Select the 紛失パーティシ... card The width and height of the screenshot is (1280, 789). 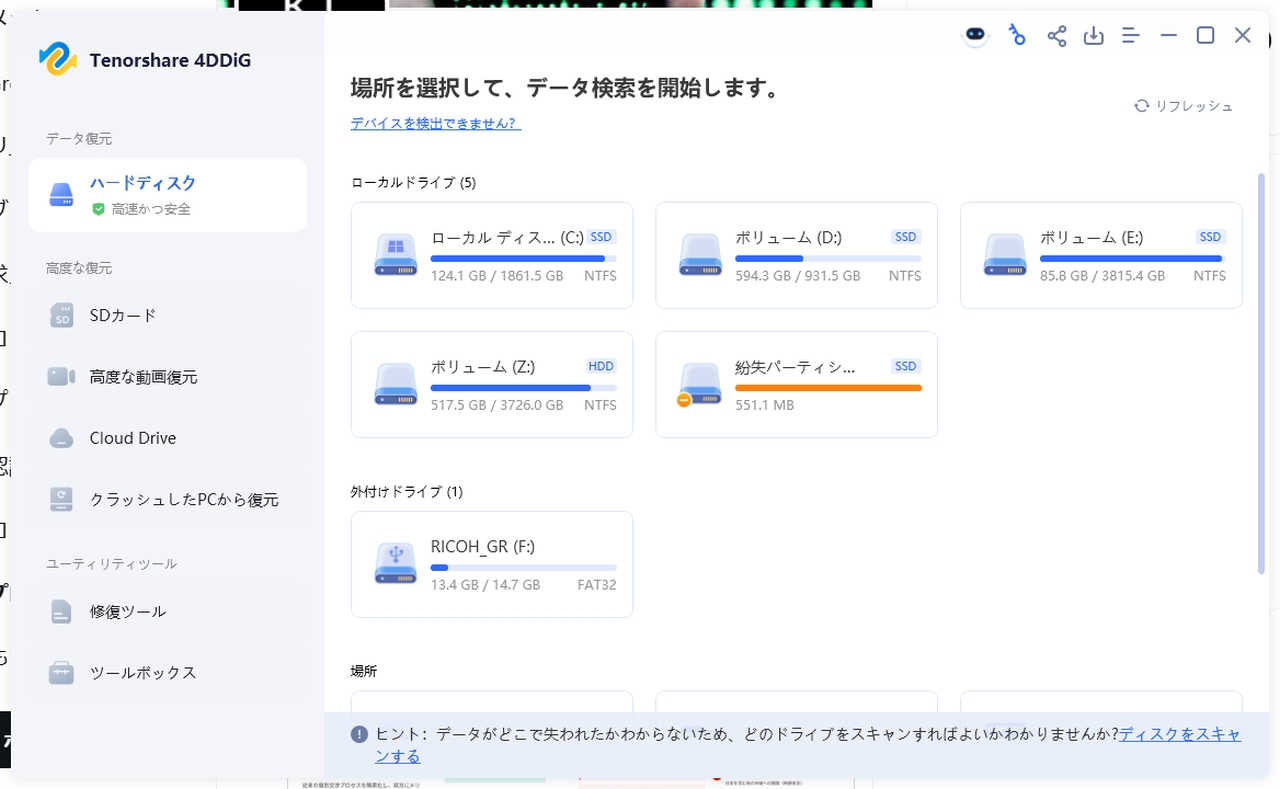(x=796, y=384)
